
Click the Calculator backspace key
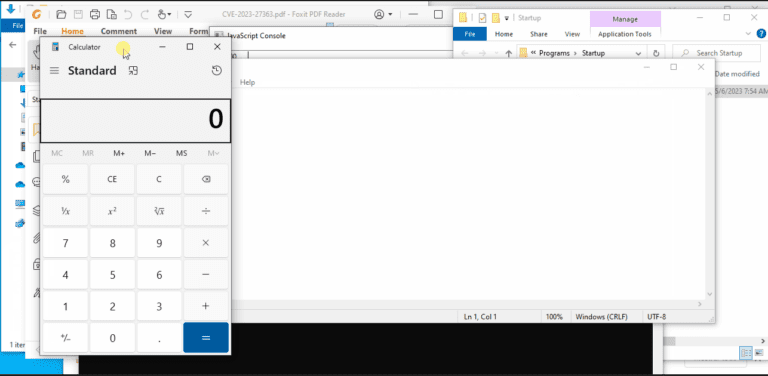coord(206,179)
